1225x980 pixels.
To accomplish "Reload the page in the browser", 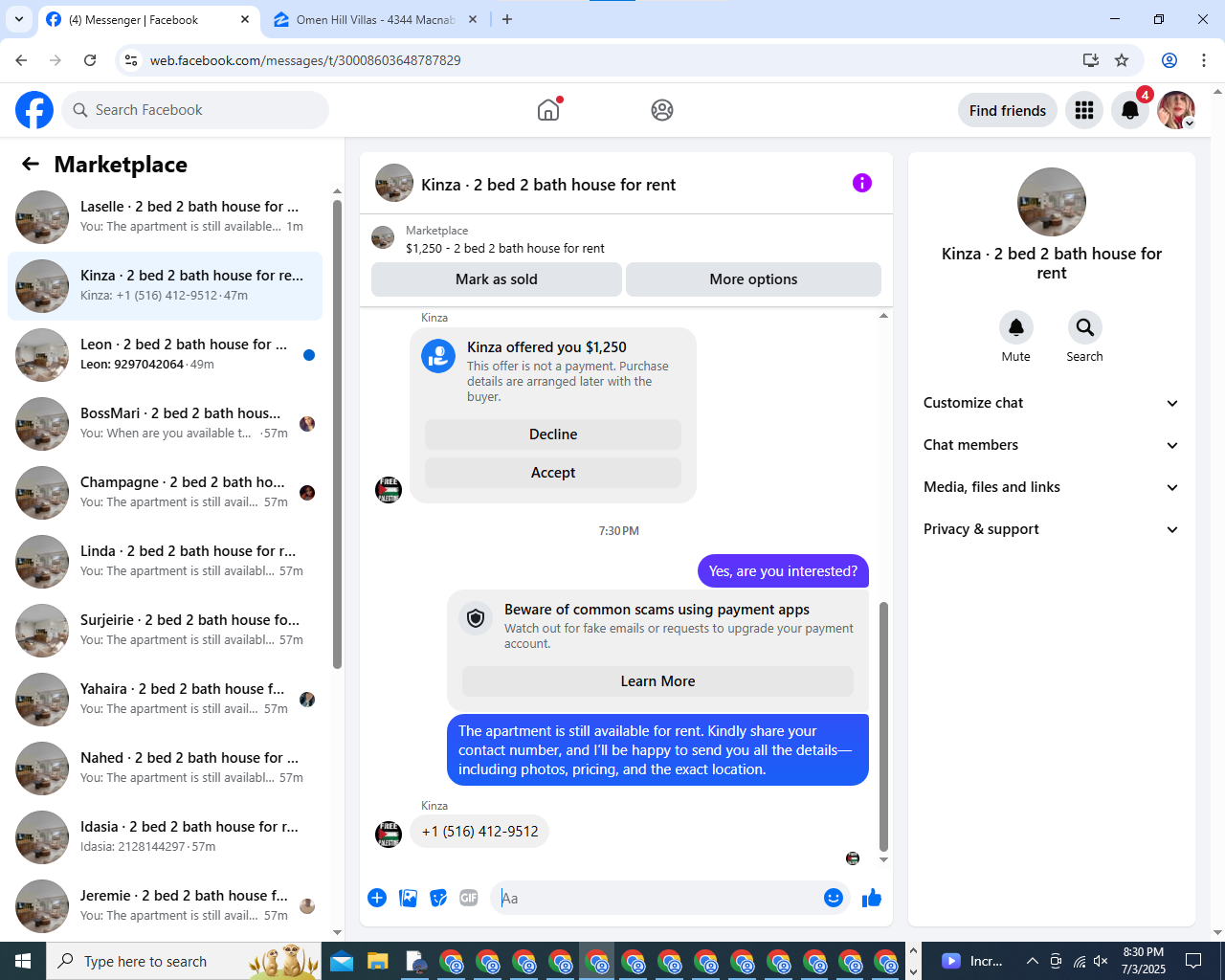I will (x=90, y=60).
